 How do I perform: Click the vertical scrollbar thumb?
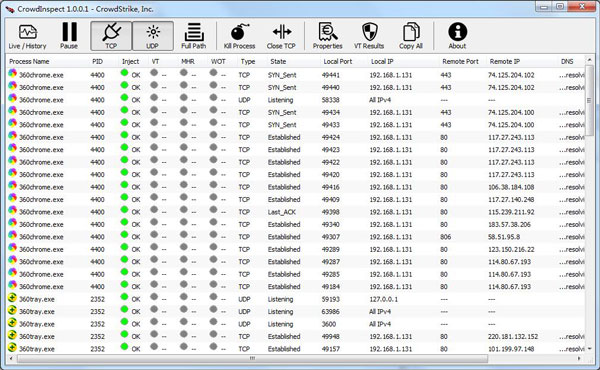pyautogui.click(x=589, y=100)
